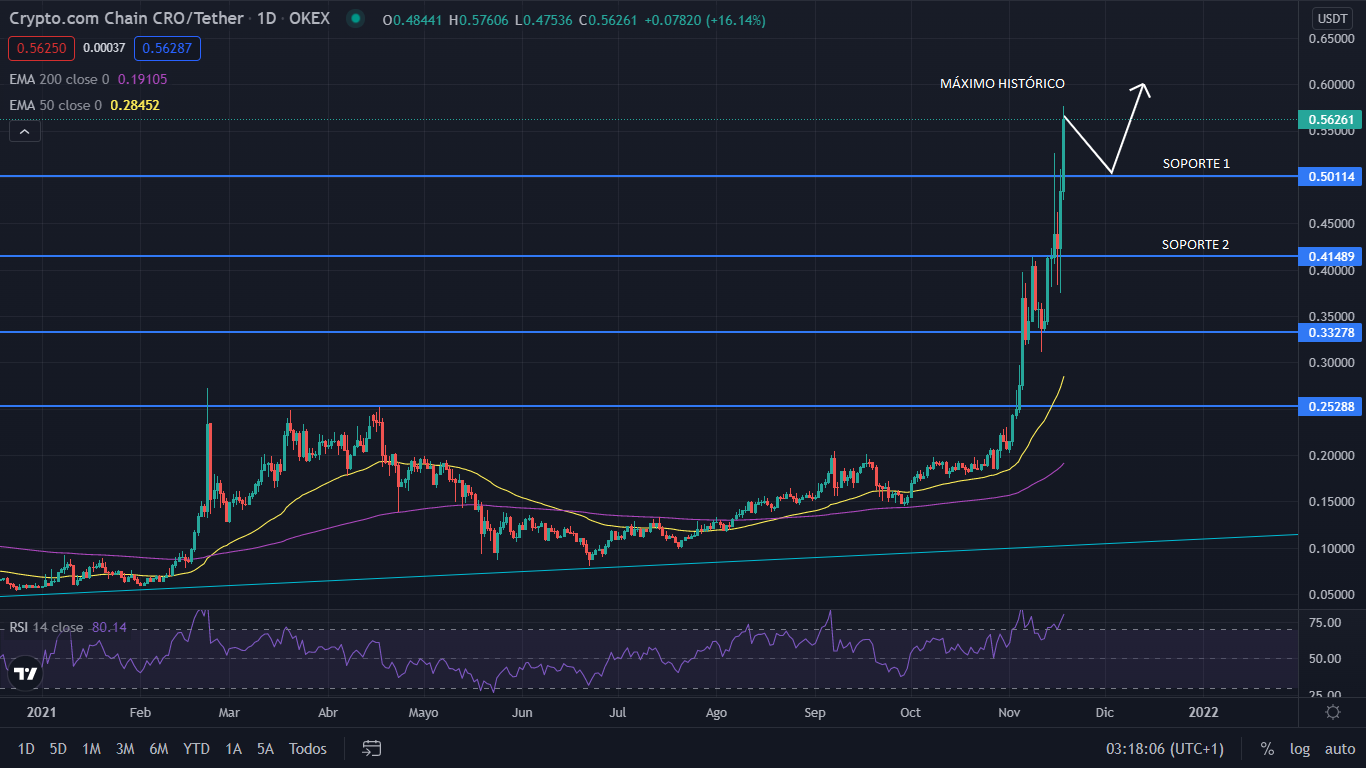Image resolution: width=1366 pixels, height=768 pixels.
Task: Toggle auto scale mode
Action: point(1339,748)
